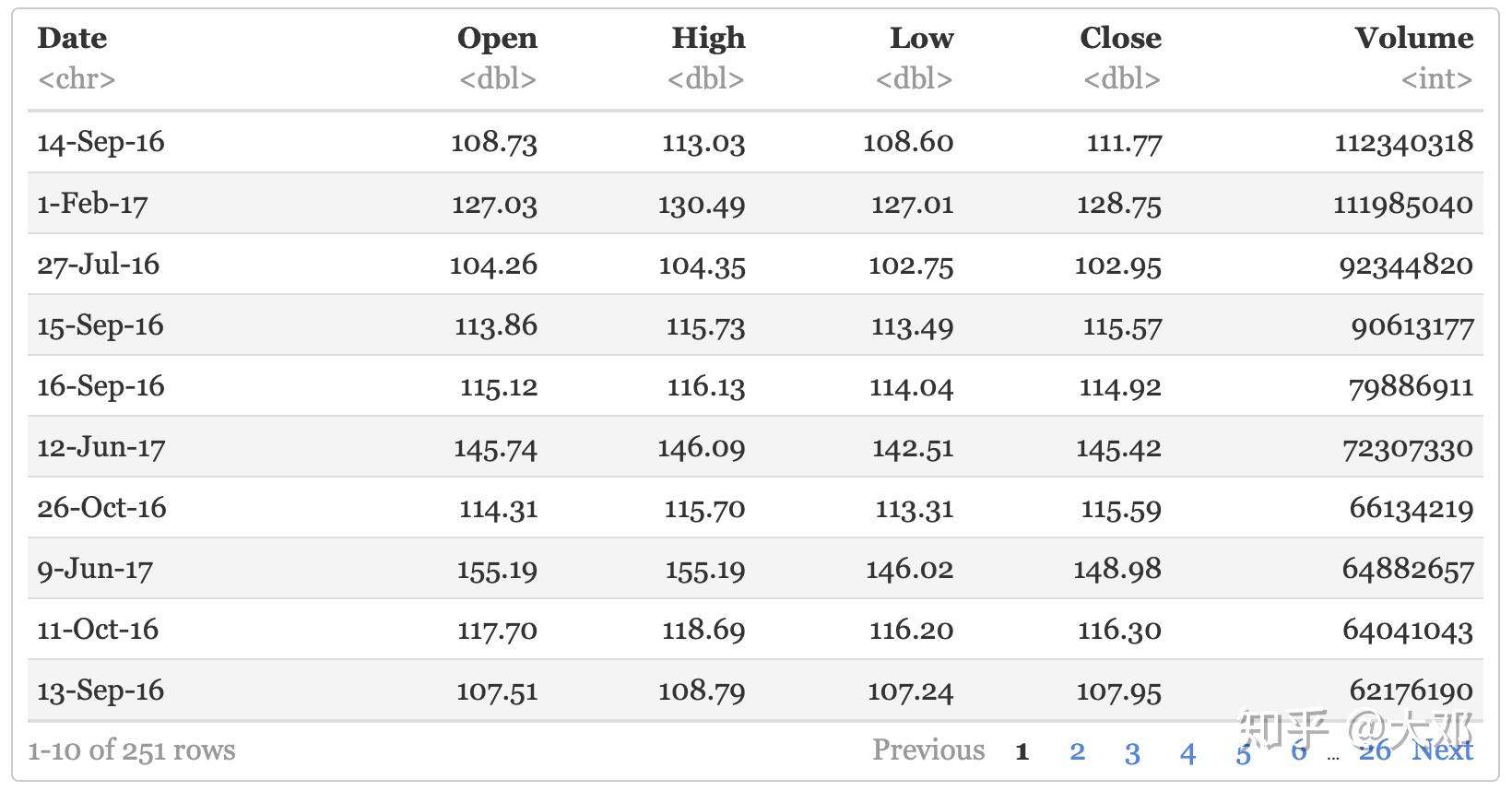Click the 1-Feb-17 row date
1512x791 pixels.
(92, 203)
